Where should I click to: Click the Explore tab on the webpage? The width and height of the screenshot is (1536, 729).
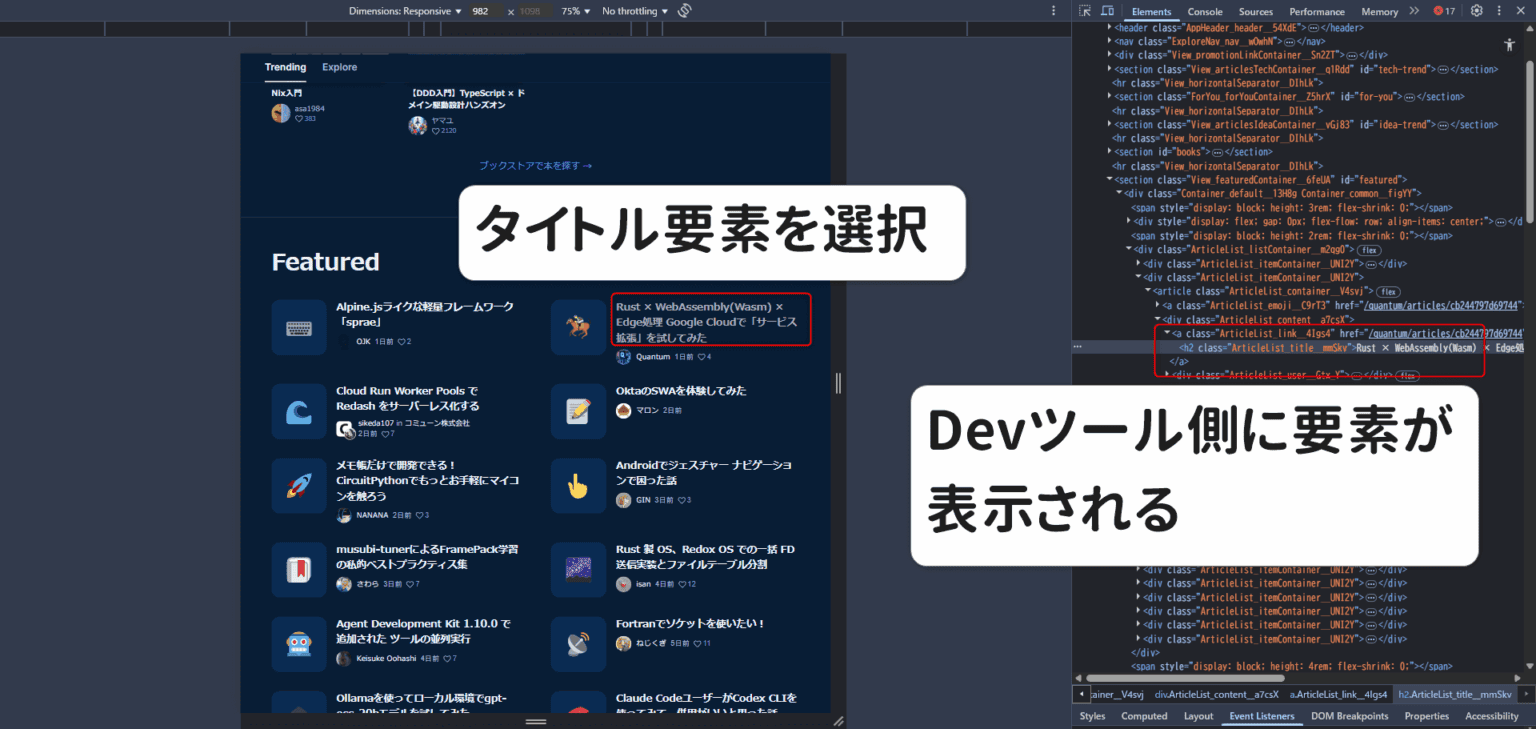pos(339,67)
